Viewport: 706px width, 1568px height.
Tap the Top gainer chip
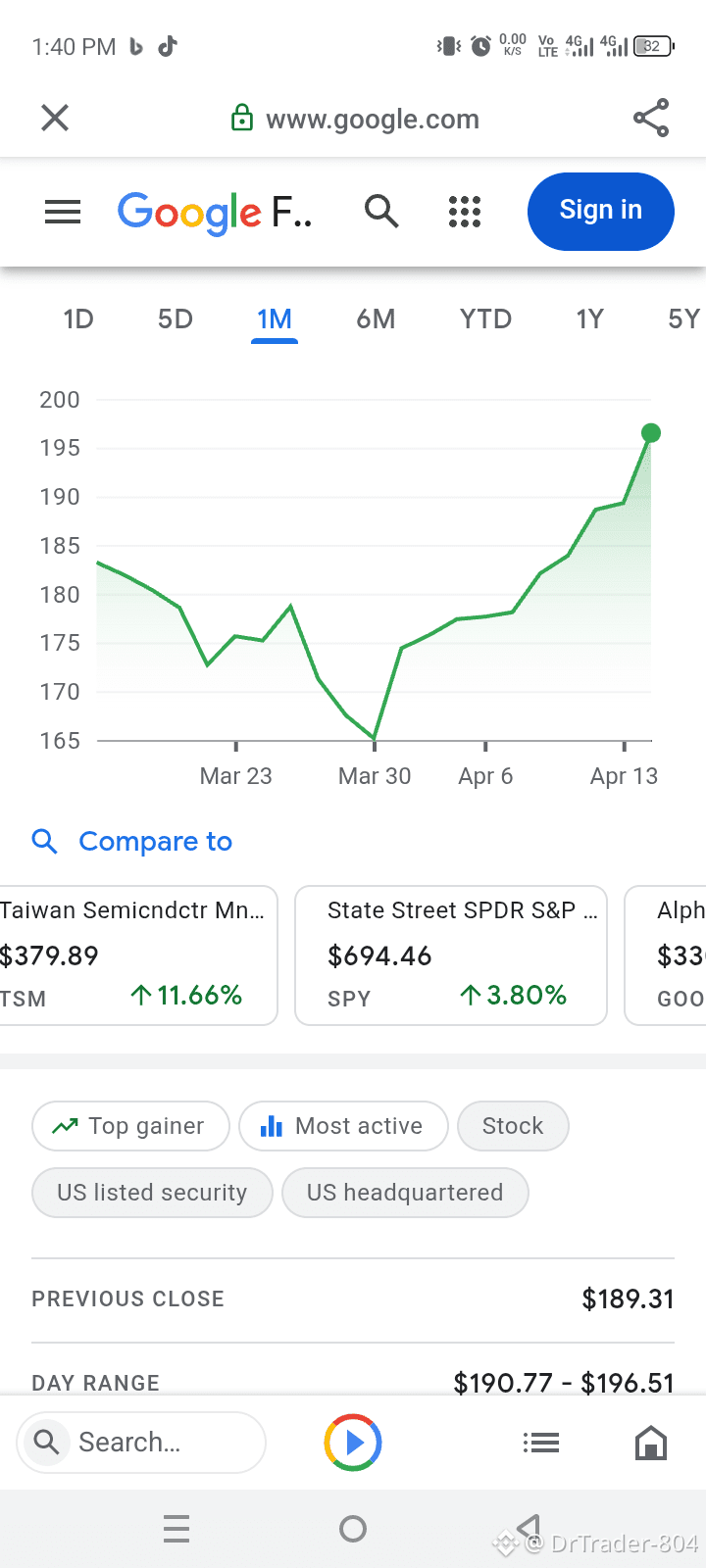(x=131, y=1126)
